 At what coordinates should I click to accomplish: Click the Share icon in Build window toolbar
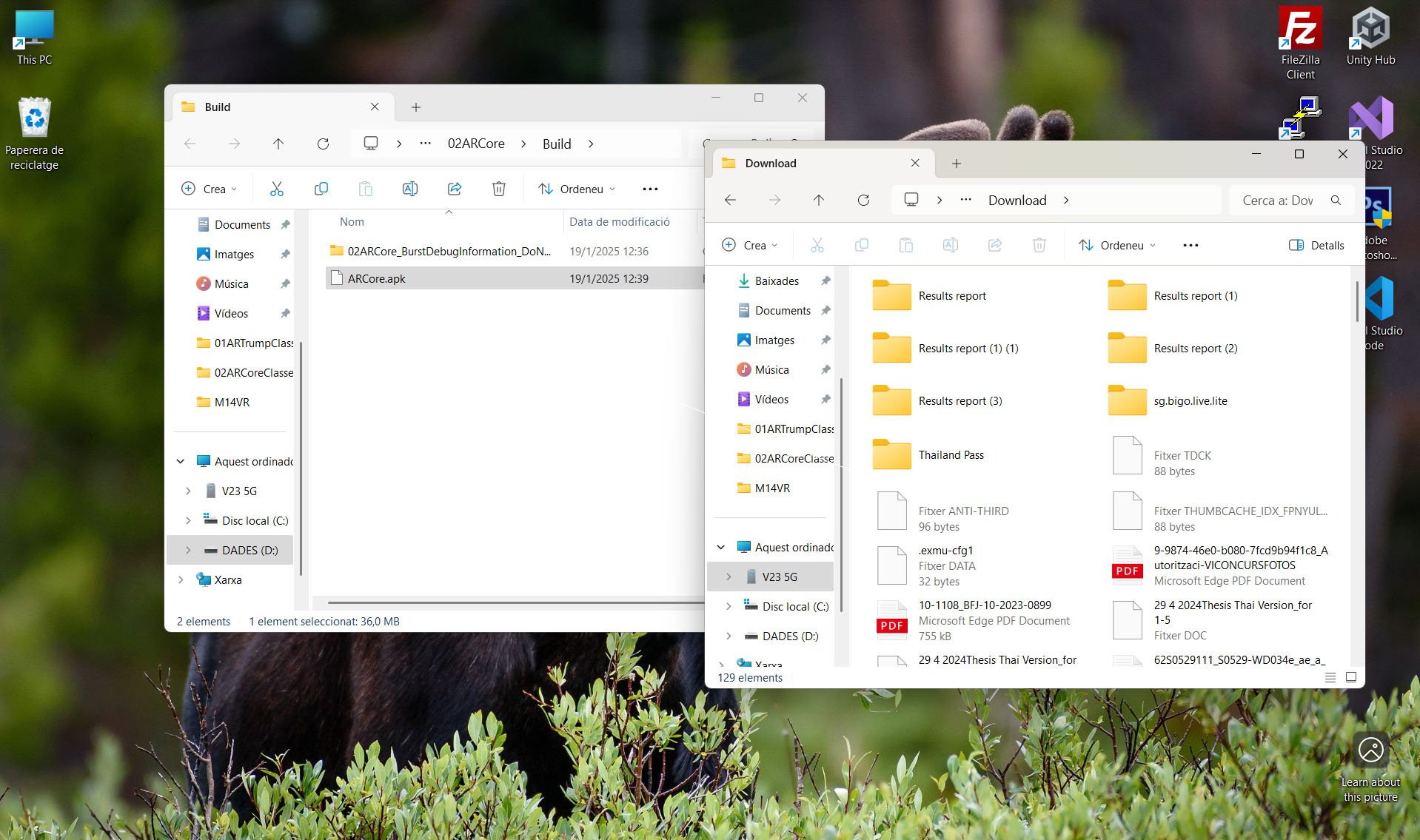pyautogui.click(x=455, y=189)
